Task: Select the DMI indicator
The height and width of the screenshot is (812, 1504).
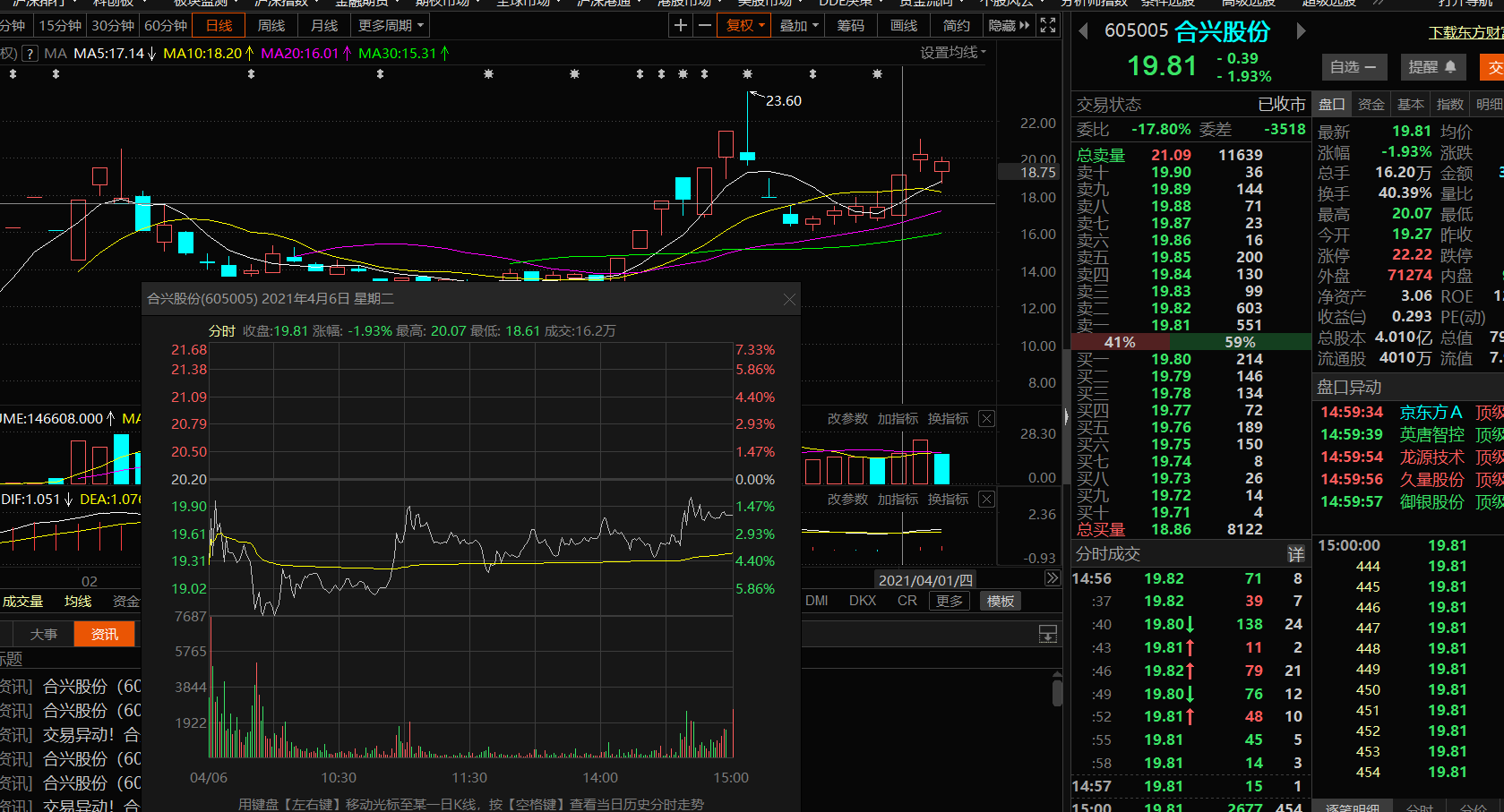Action: click(817, 601)
